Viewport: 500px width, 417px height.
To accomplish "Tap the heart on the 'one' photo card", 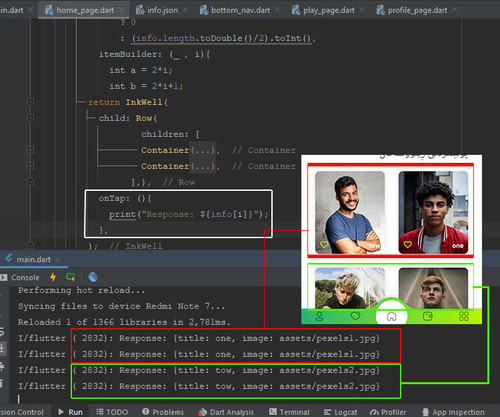I will [x=407, y=244].
